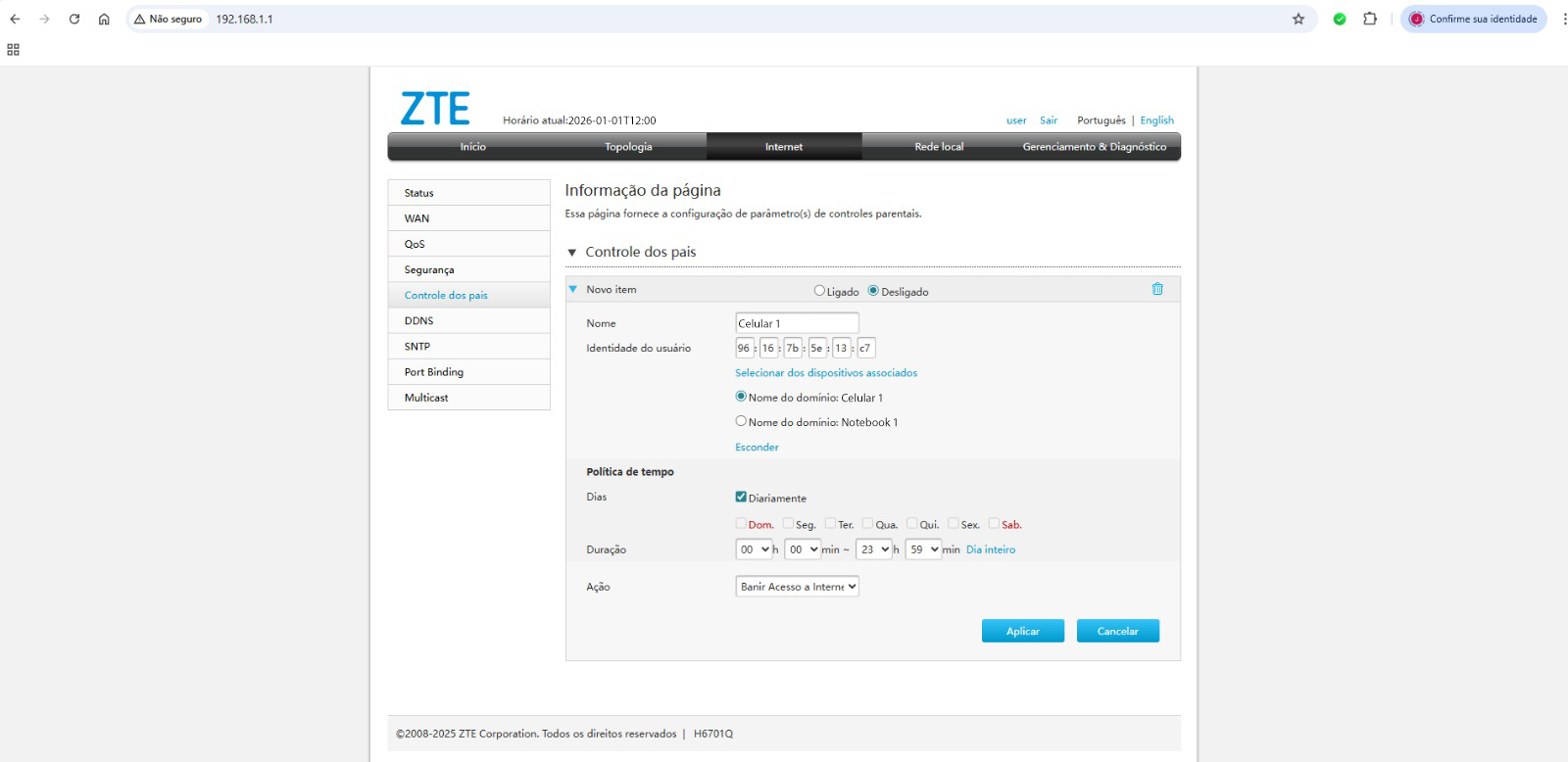Choose Nome do domínio: Celular 1
Image resolution: width=1568 pixels, height=762 pixels.
click(741, 397)
